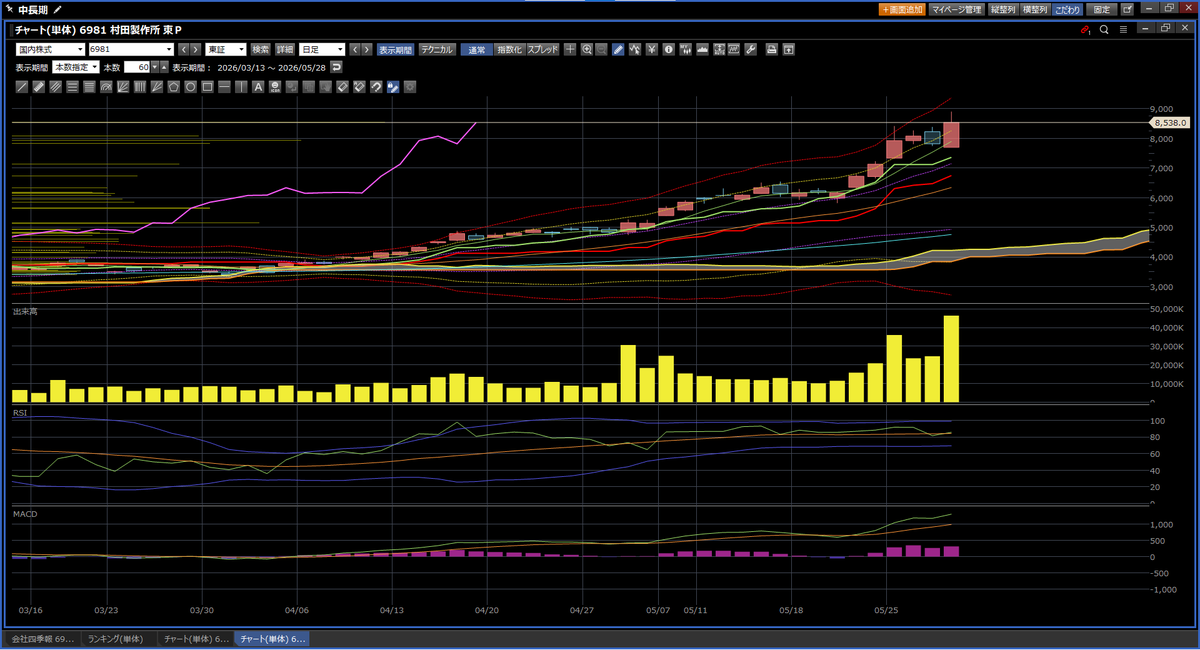The image size is (1200, 650).
Task: Pick the horizontal line drawing tool
Action: point(225,87)
